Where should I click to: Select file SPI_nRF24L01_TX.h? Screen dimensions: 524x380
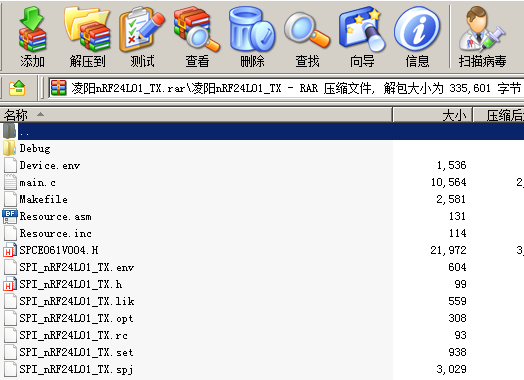pyautogui.click(x=71, y=284)
